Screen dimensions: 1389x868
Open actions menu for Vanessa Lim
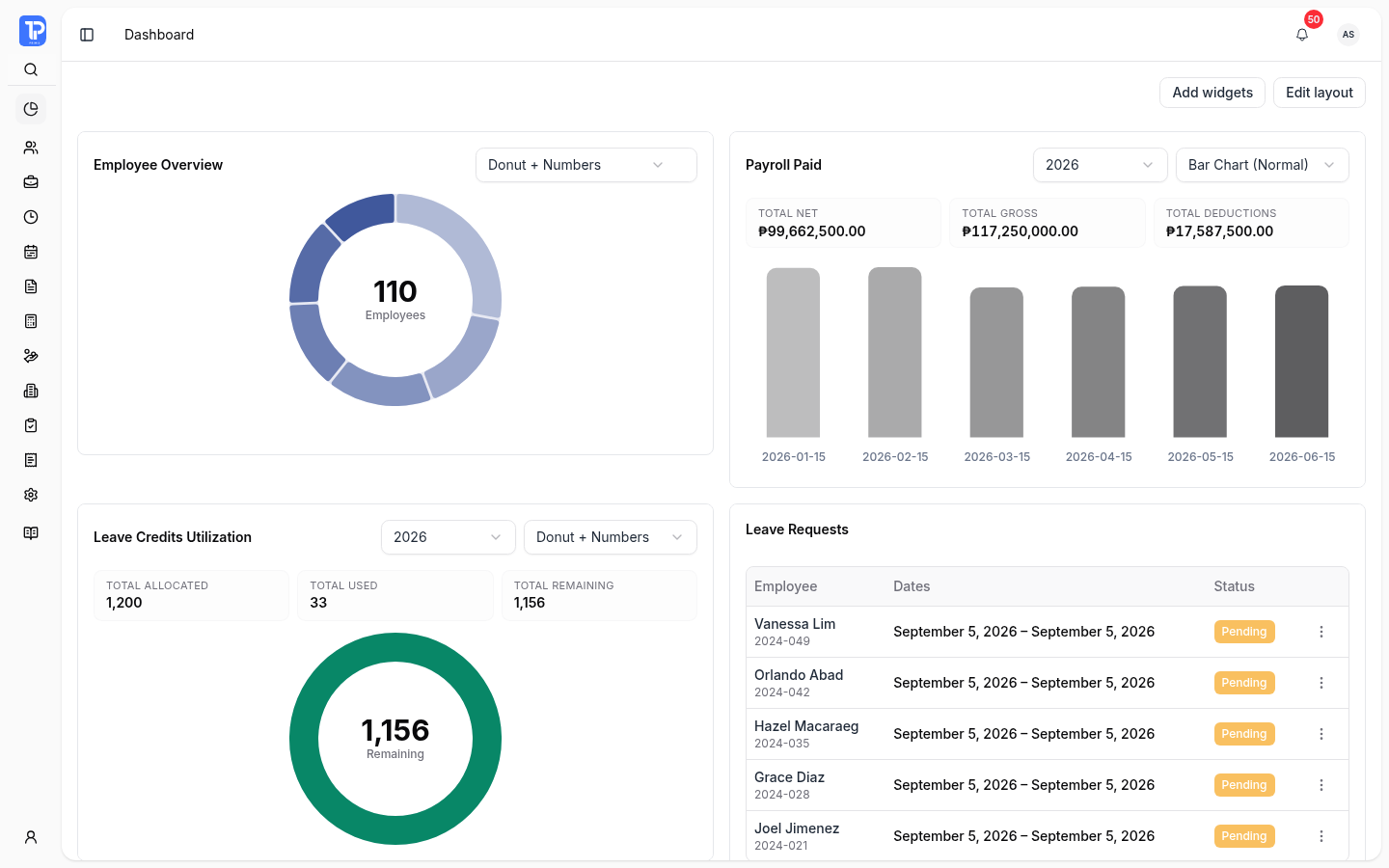[1321, 632]
